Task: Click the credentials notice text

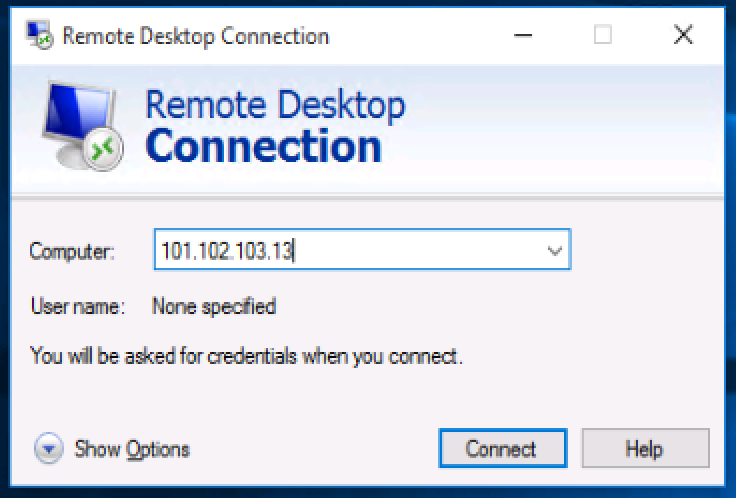Action: 247,355
